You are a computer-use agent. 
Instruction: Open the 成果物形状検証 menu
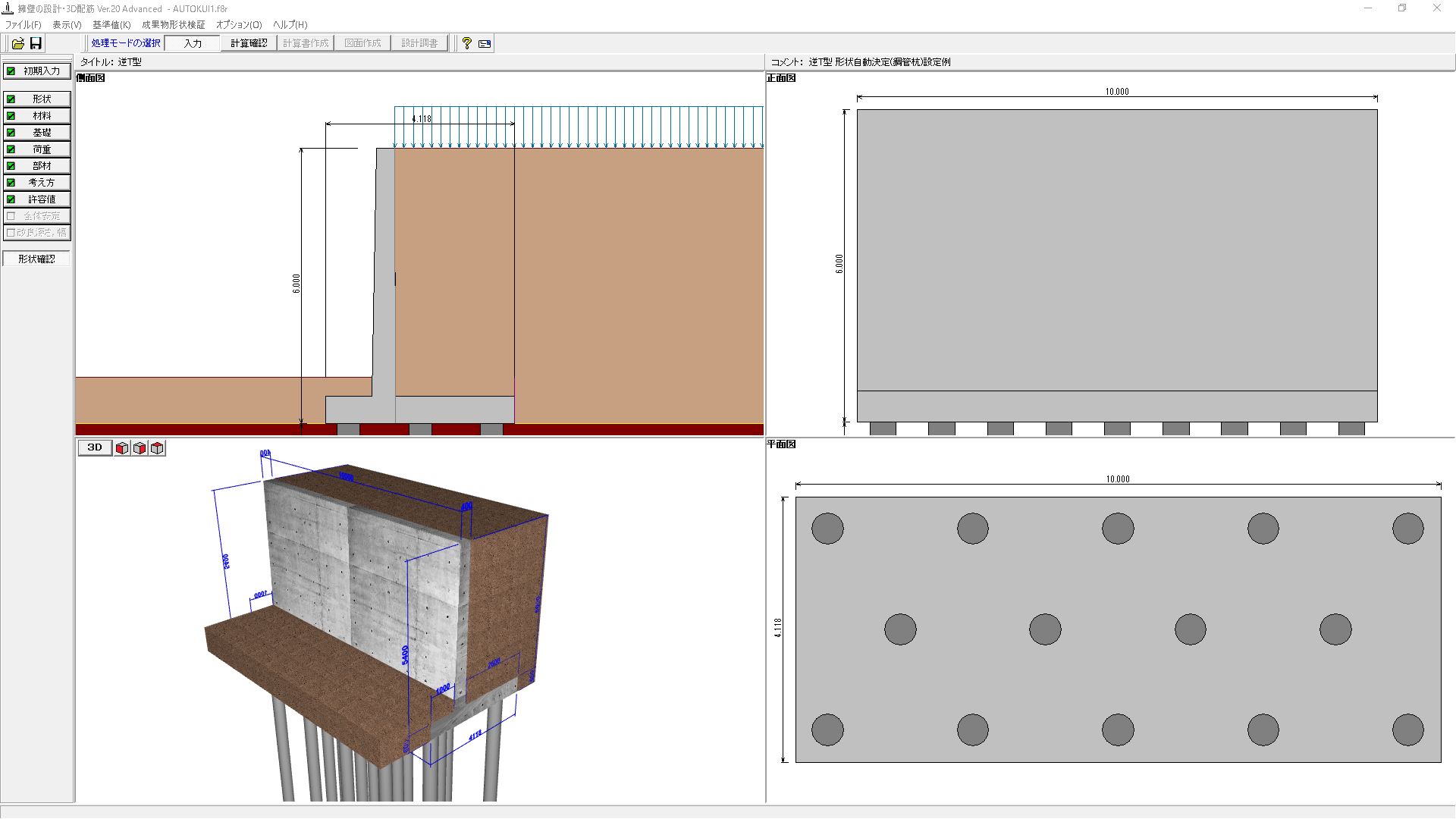click(174, 24)
